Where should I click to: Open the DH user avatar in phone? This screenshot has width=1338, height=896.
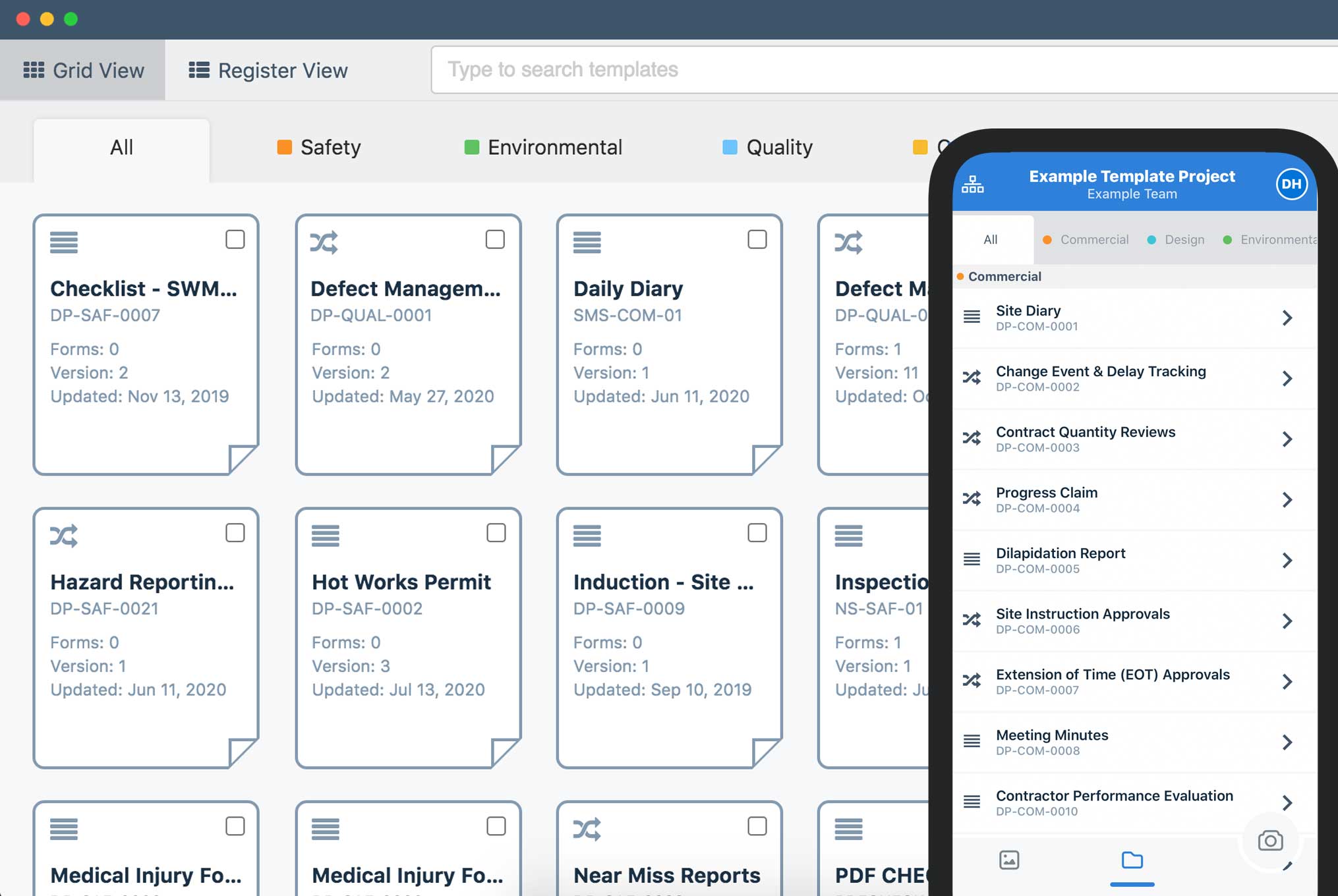click(x=1291, y=184)
